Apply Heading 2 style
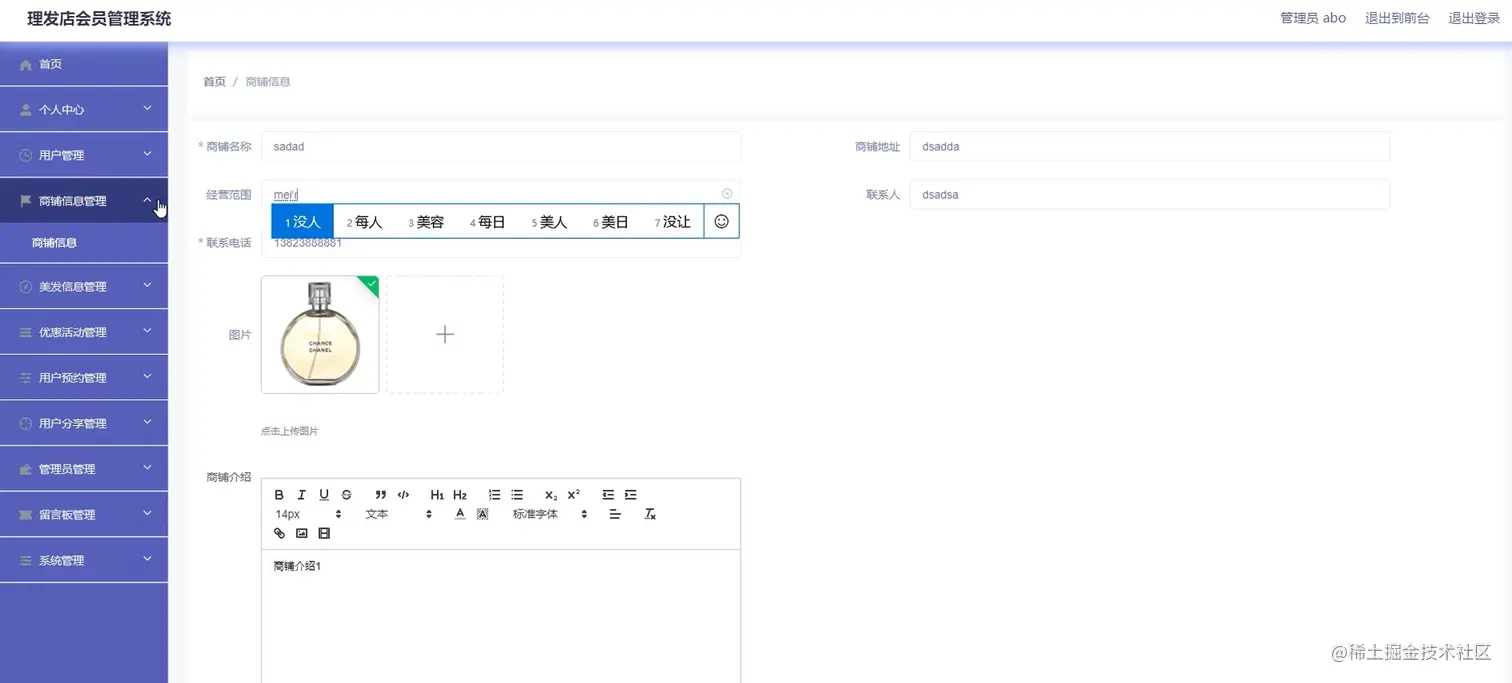 coord(460,495)
